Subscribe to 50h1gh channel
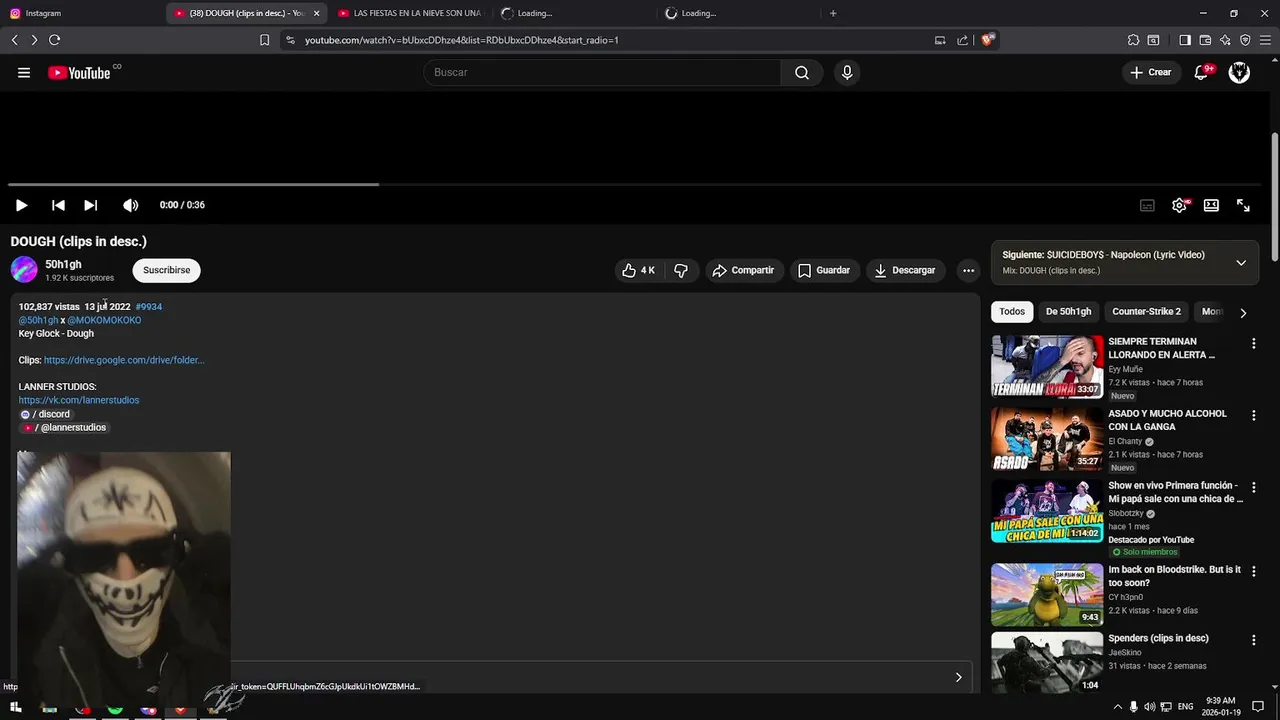Image resolution: width=1280 pixels, height=720 pixels. click(166, 270)
